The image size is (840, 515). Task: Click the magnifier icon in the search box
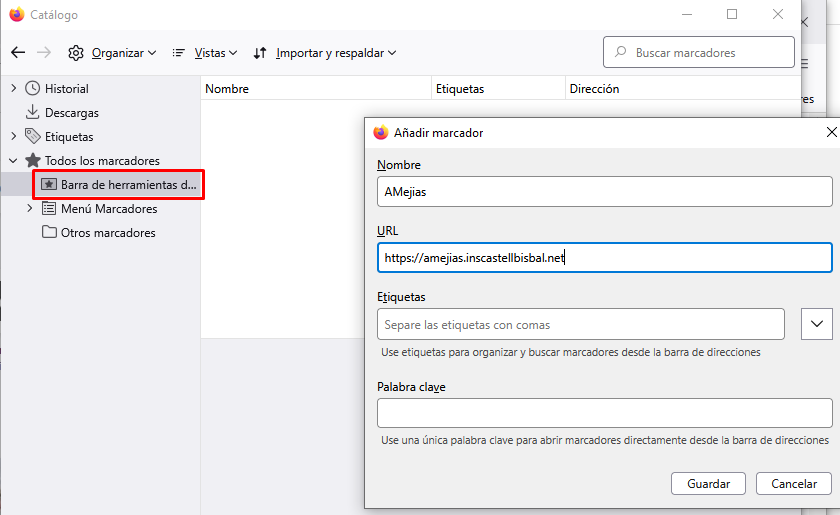[621, 53]
